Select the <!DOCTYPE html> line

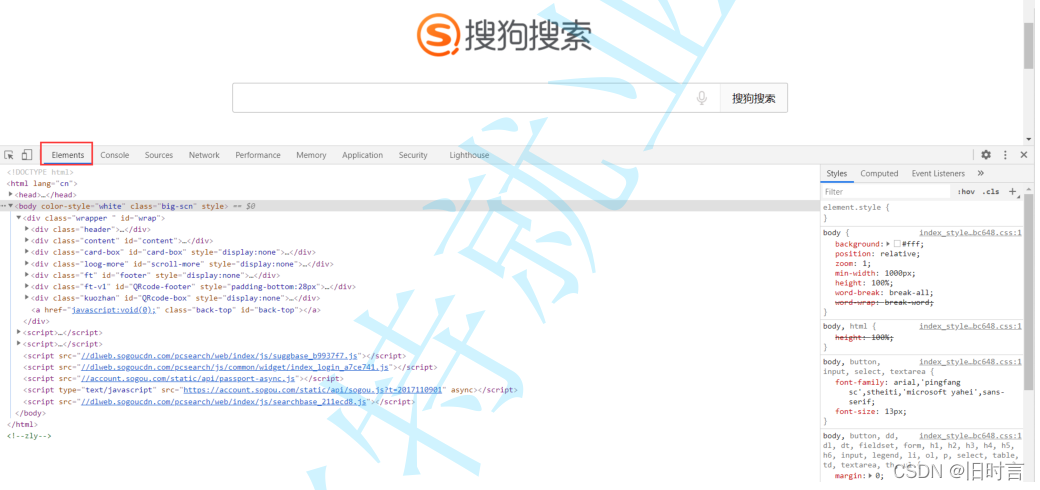click(40, 172)
